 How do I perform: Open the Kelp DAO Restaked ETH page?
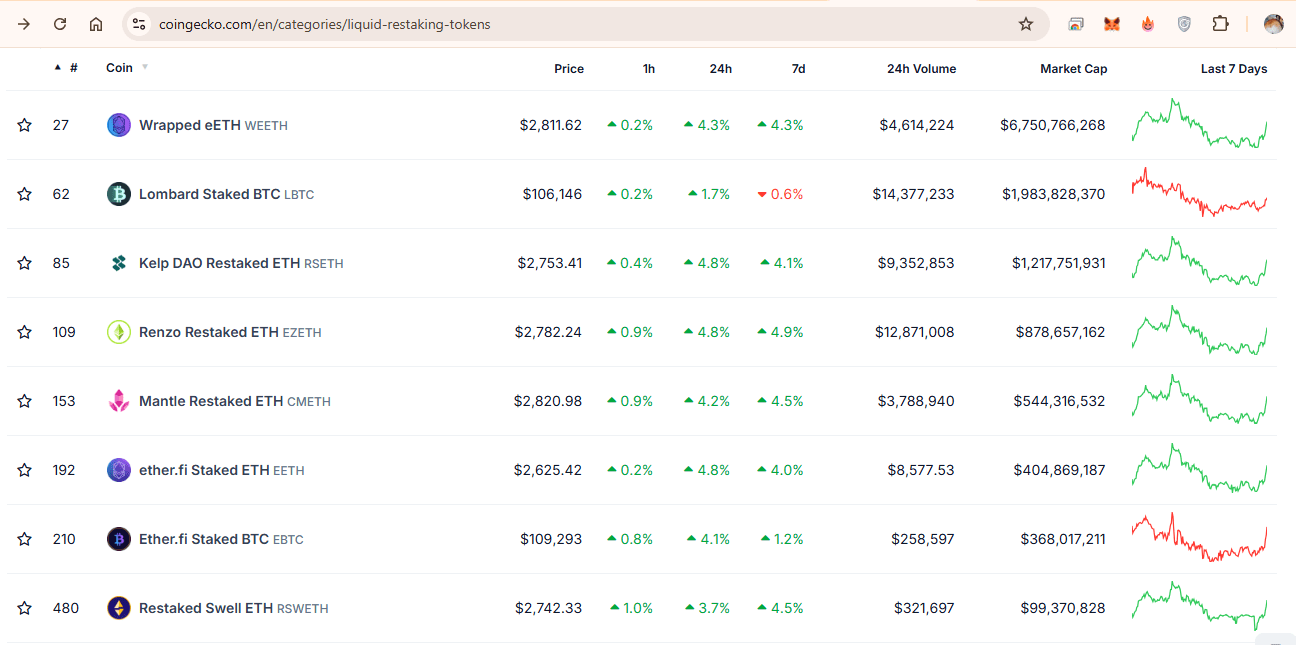pyautogui.click(x=241, y=263)
